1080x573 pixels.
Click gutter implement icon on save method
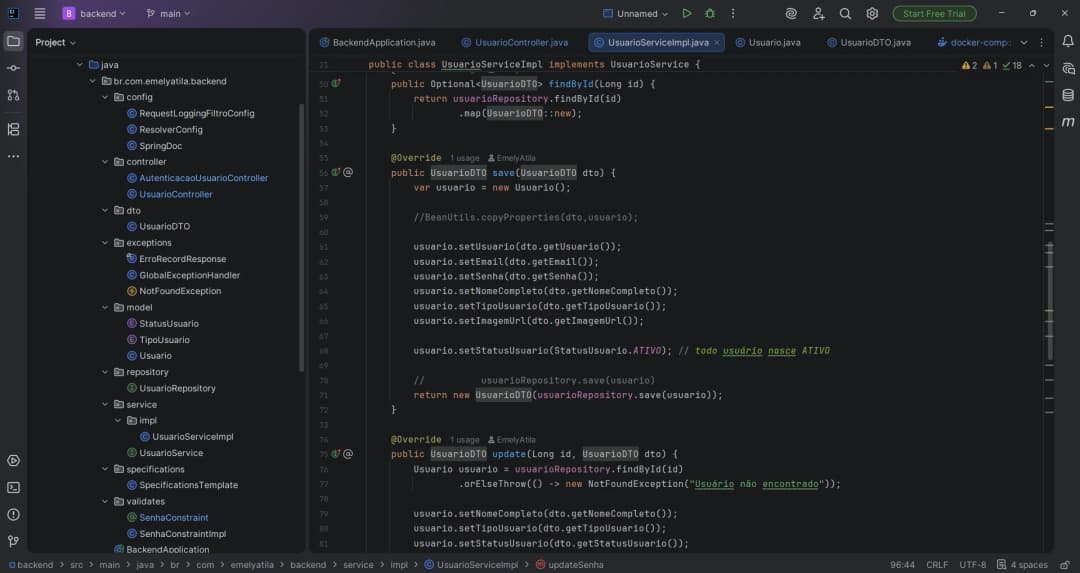tap(335, 172)
